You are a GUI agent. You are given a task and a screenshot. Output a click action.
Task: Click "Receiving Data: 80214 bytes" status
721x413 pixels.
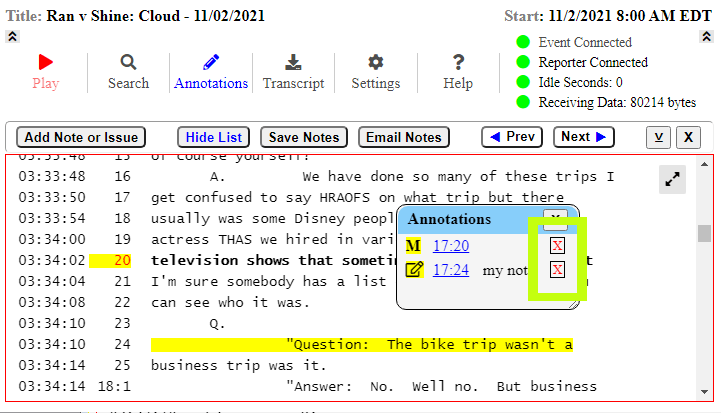[x=617, y=102]
